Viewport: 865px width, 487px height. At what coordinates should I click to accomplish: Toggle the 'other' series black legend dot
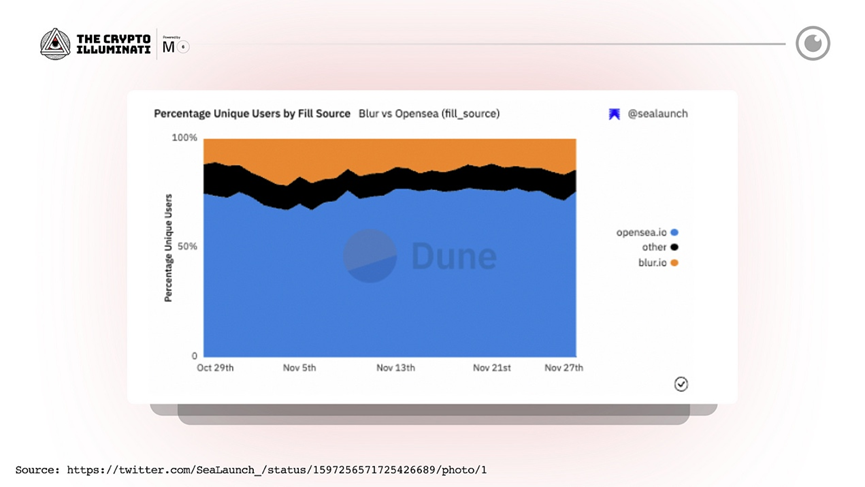[x=674, y=247]
